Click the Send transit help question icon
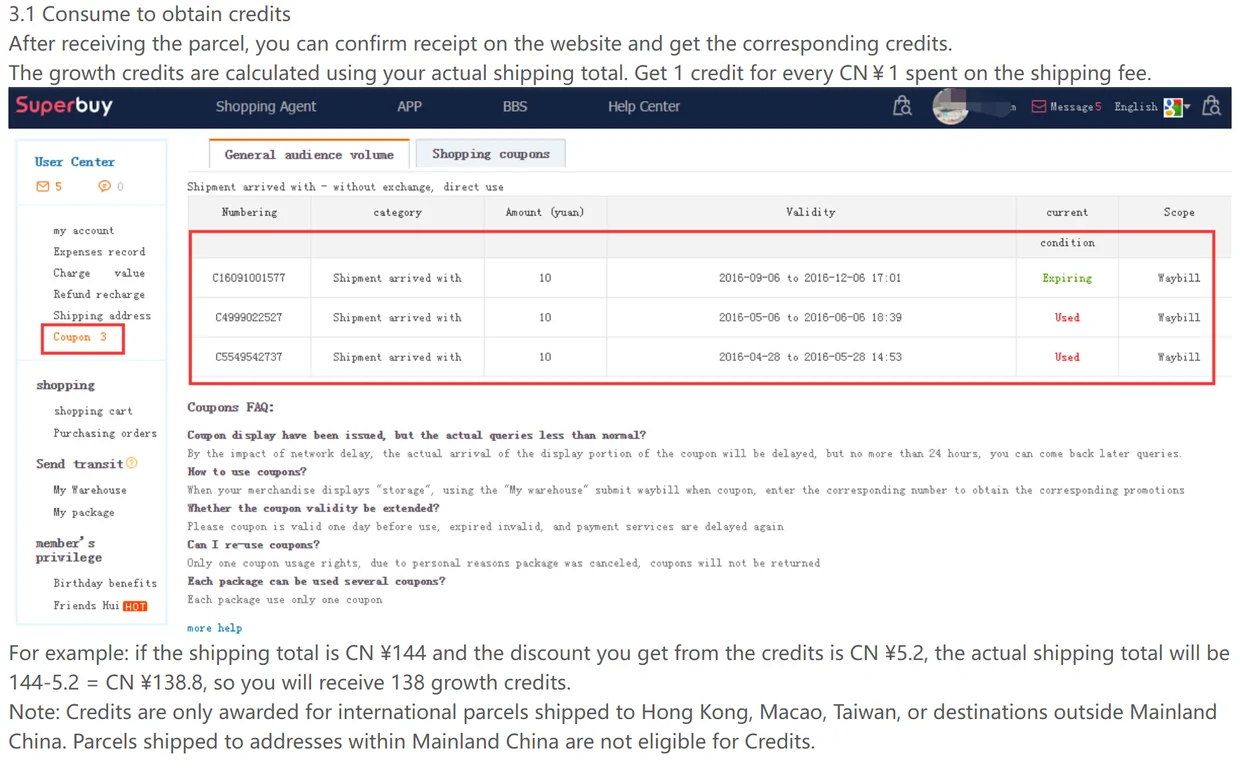The height and width of the screenshot is (778, 1240). click(132, 463)
